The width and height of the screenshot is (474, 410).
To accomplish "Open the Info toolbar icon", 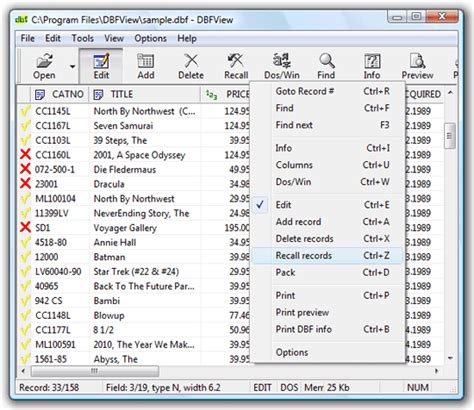I will (372, 66).
